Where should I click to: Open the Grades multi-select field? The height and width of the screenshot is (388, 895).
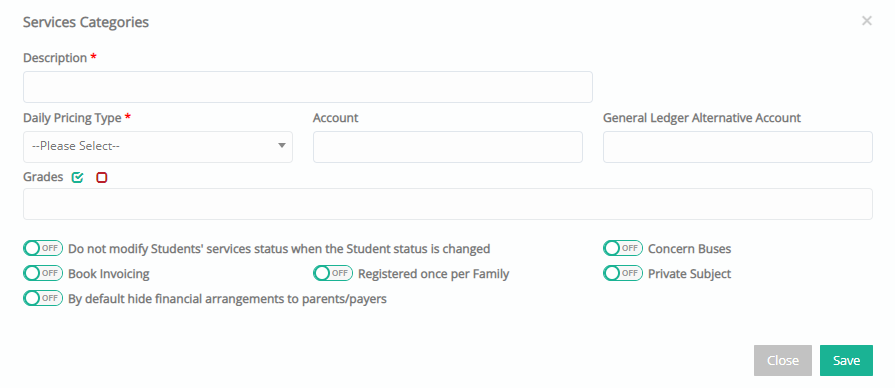(448, 204)
